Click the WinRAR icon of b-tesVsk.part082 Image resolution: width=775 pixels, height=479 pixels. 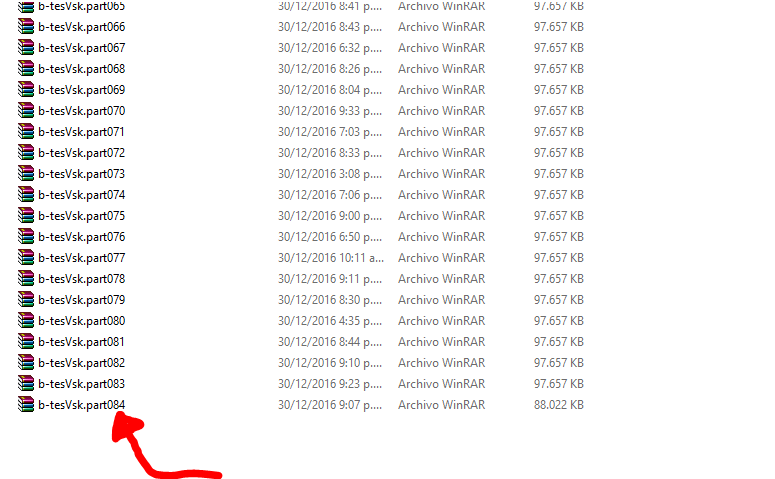click(26, 363)
